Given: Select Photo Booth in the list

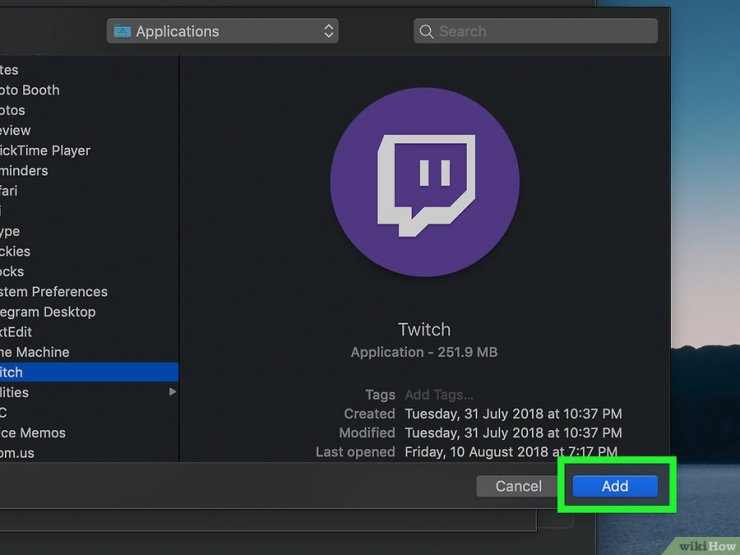Looking at the screenshot, I should (x=89, y=90).
